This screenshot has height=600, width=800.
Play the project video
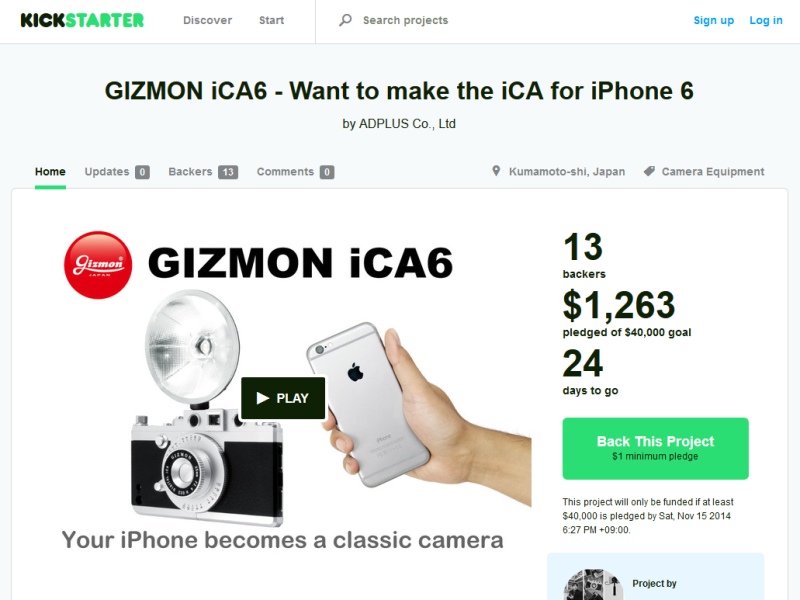283,398
